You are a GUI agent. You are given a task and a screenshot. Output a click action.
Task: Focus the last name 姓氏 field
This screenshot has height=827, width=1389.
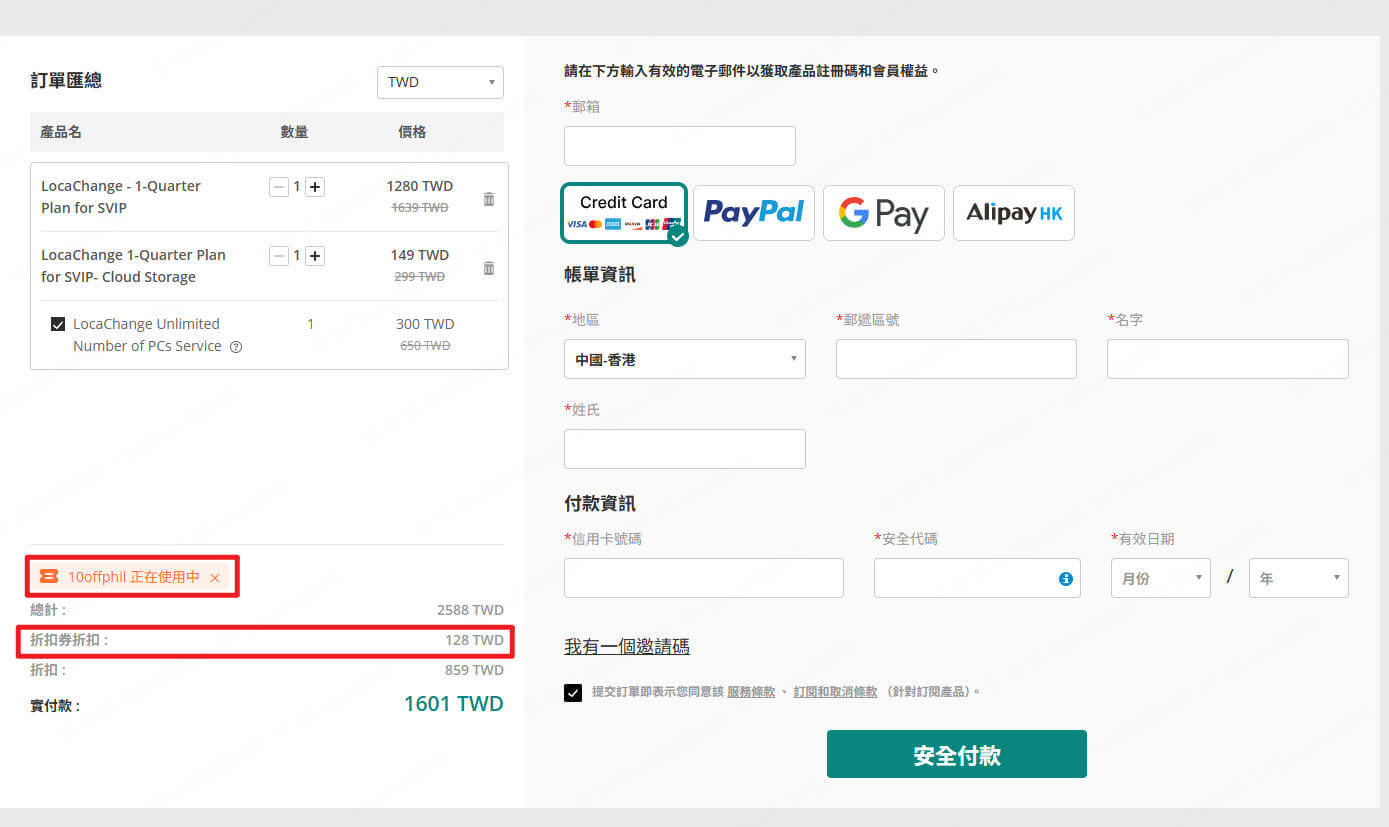pos(685,449)
